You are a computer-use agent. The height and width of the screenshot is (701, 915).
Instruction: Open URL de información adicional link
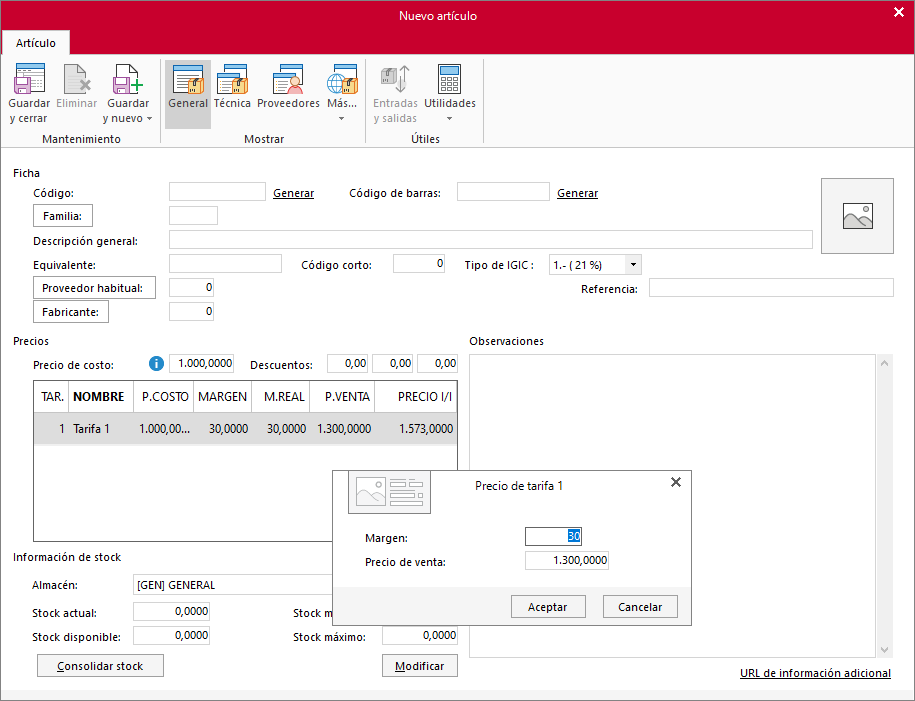pyautogui.click(x=815, y=673)
